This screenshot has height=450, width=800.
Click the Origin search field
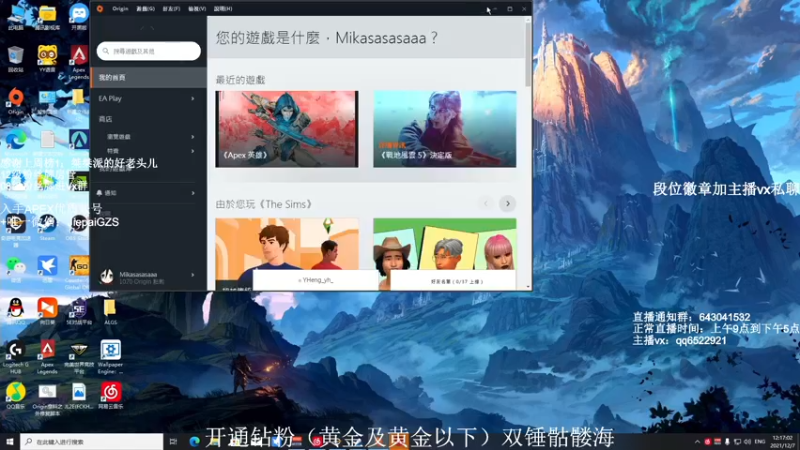click(x=148, y=51)
